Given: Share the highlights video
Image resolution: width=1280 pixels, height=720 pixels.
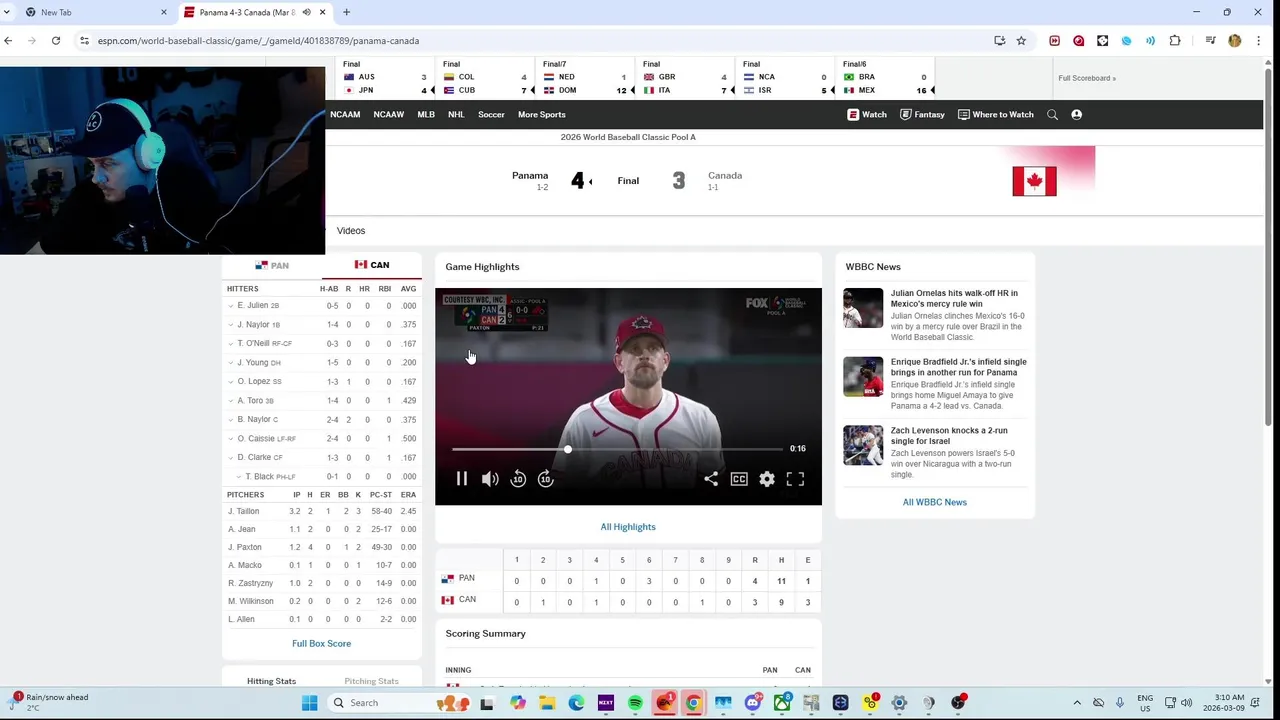Looking at the screenshot, I should coord(711,479).
